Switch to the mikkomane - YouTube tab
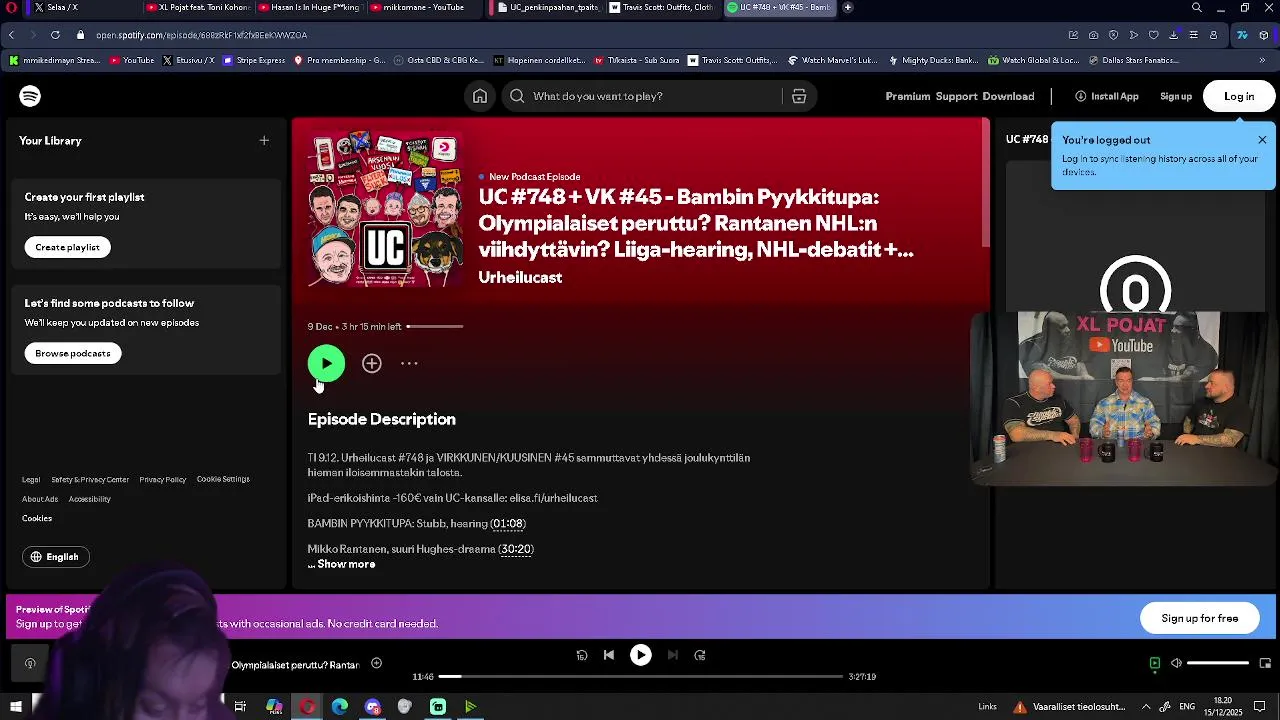Image resolution: width=1280 pixels, height=720 pixels. 424,8
